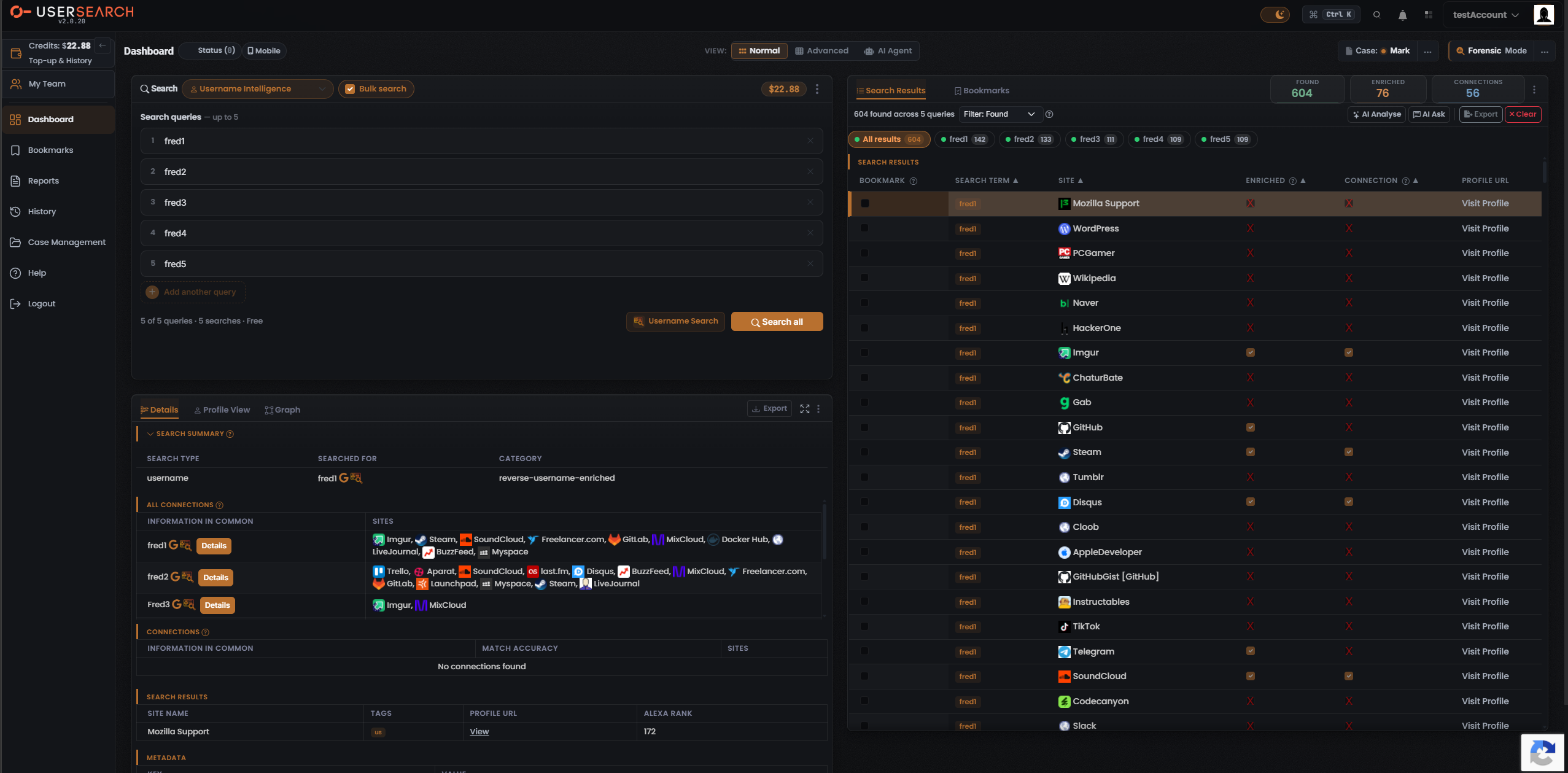1568x773 pixels.
Task: Toggle the Bulk search checkbox
Action: click(350, 89)
